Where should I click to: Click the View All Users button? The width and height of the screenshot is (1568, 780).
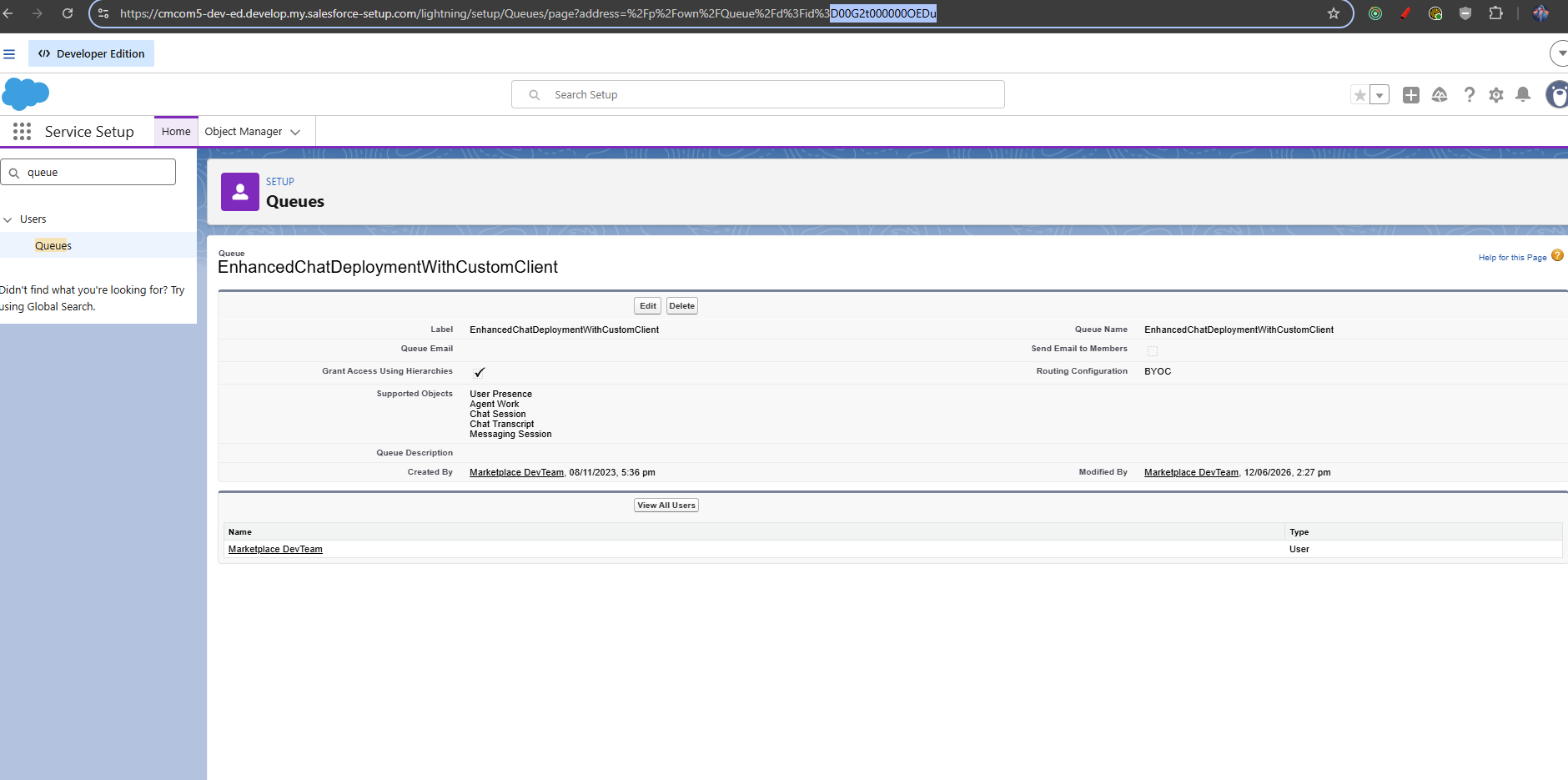click(666, 506)
